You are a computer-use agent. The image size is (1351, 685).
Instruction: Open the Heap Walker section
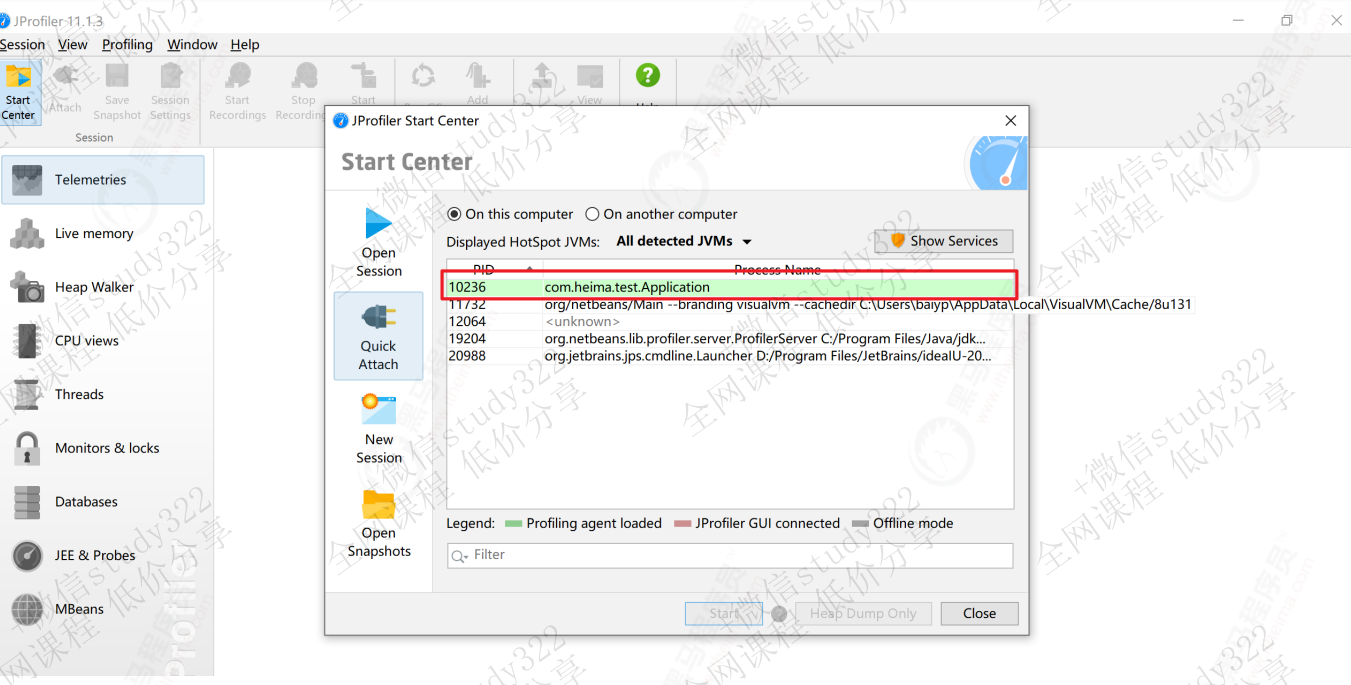[x=103, y=287]
